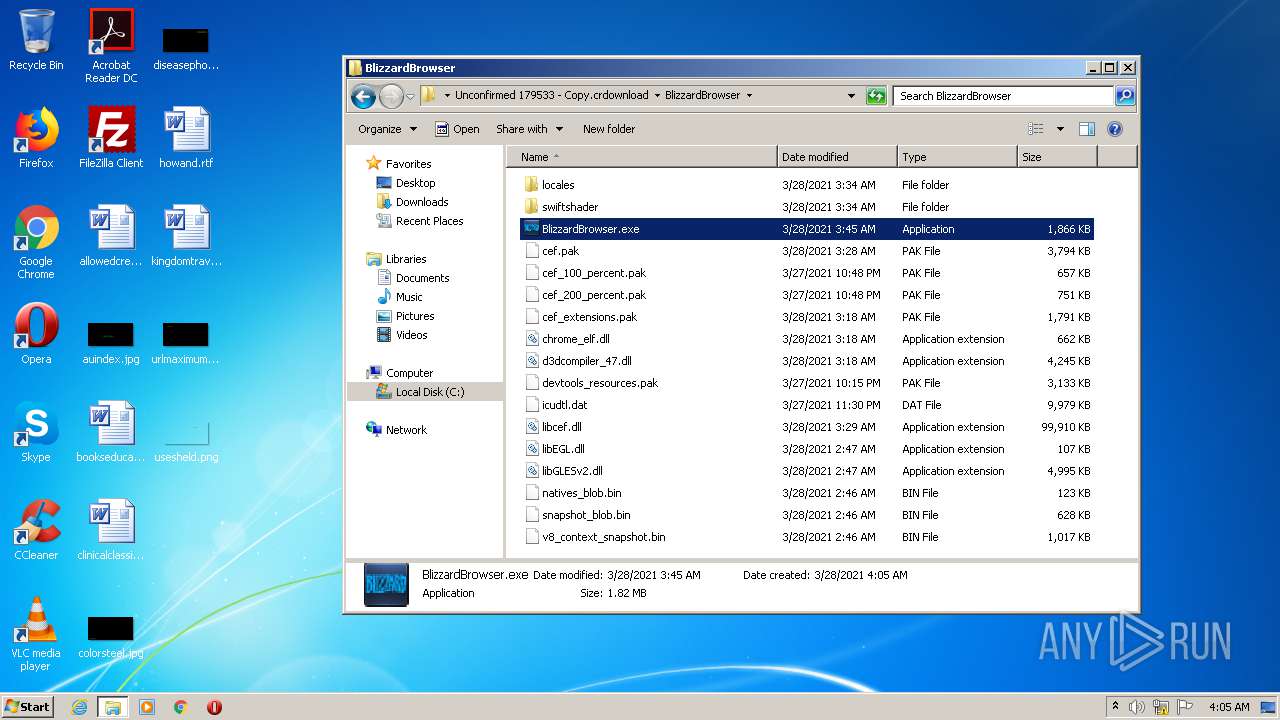1280x720 pixels.
Task: Click the New folder button
Action: click(x=609, y=129)
